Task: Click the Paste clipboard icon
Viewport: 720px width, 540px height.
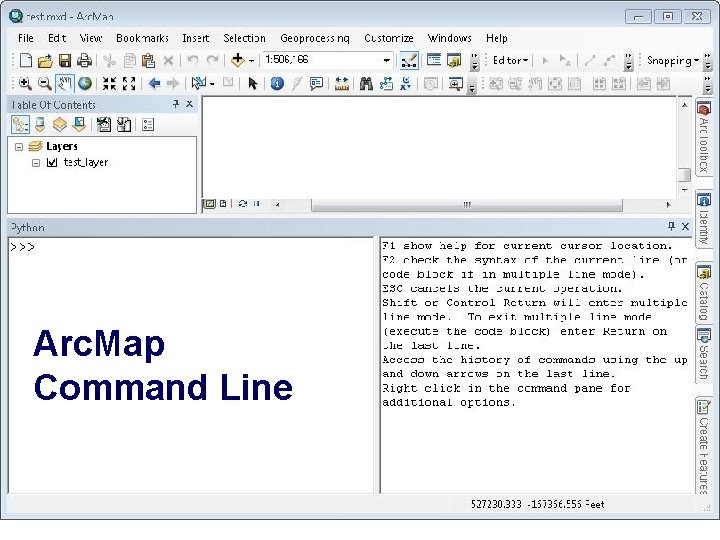Action: [148, 61]
